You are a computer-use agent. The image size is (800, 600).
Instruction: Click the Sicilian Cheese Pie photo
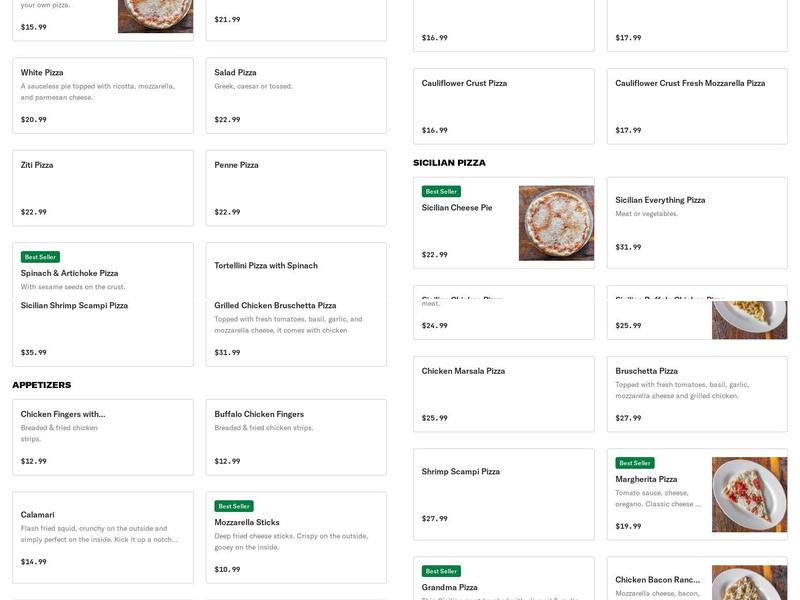(556, 223)
